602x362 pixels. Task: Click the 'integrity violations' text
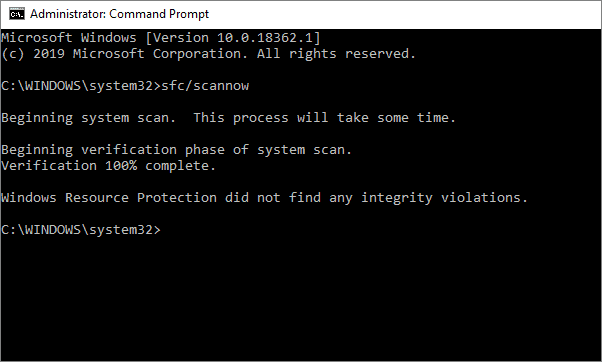445,198
